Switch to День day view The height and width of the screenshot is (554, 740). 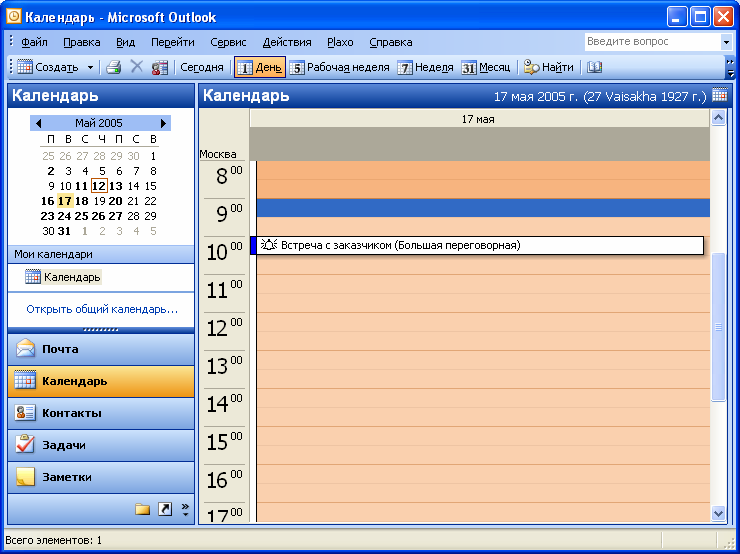pyautogui.click(x=260, y=67)
